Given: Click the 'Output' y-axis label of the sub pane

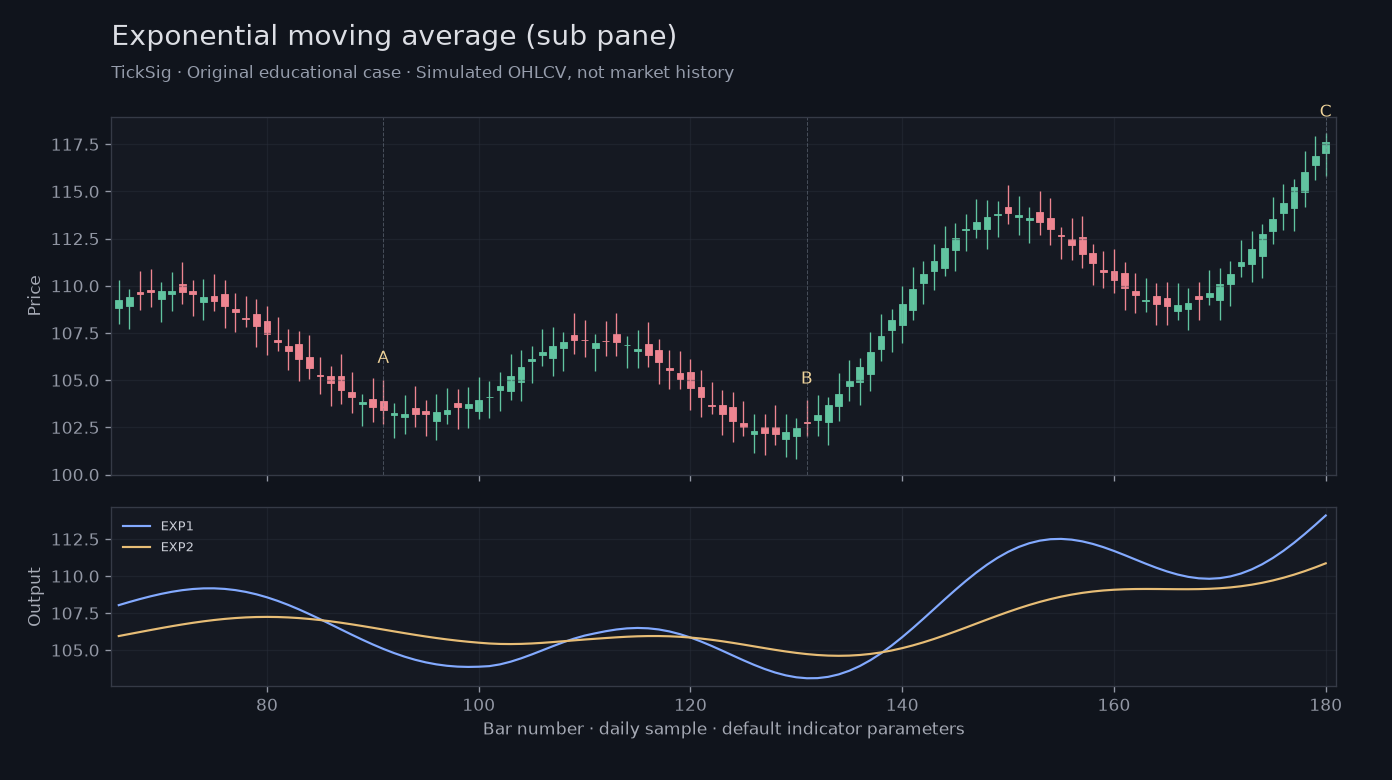Looking at the screenshot, I should (x=35, y=597).
